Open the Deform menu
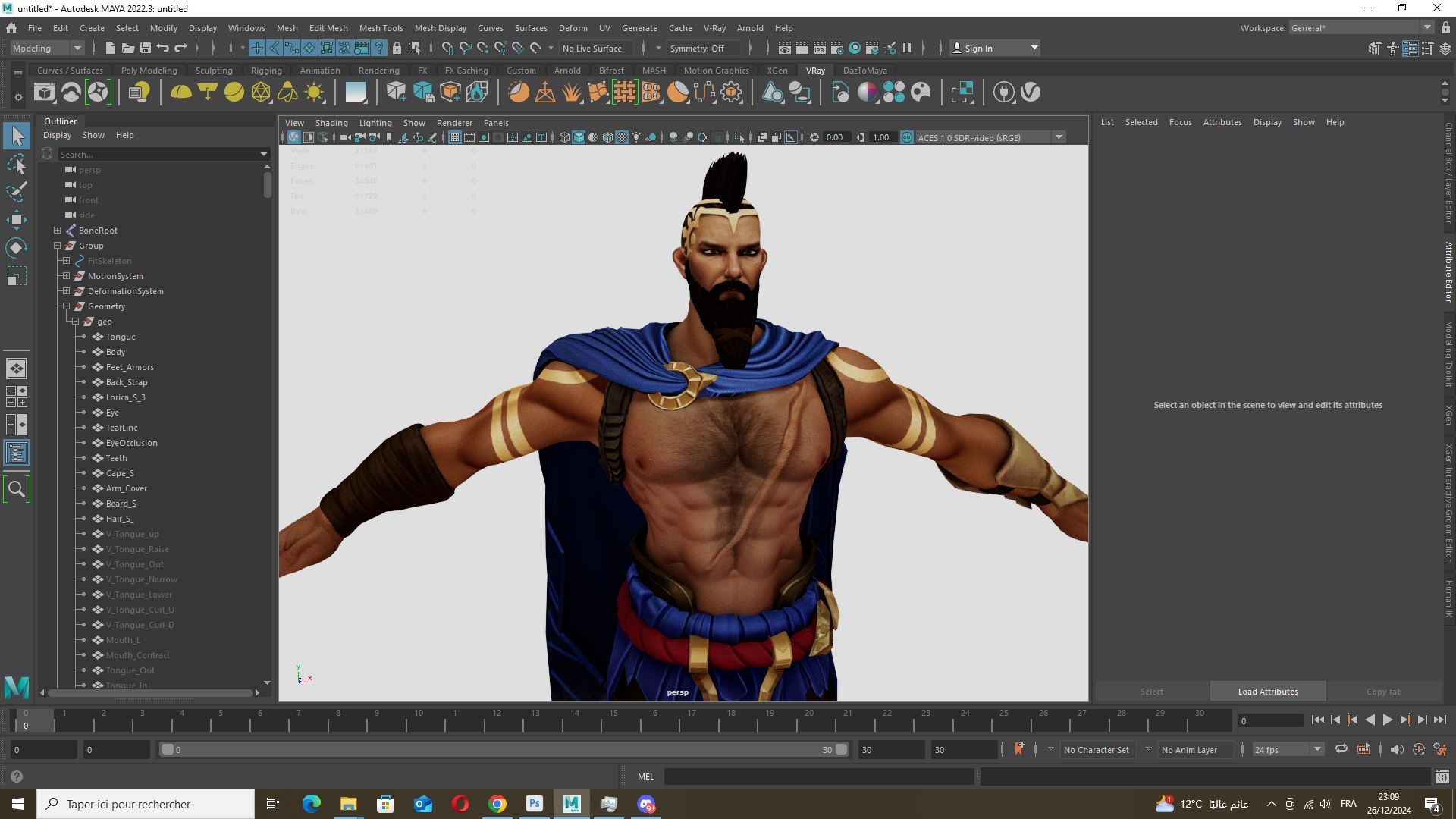 573,28
